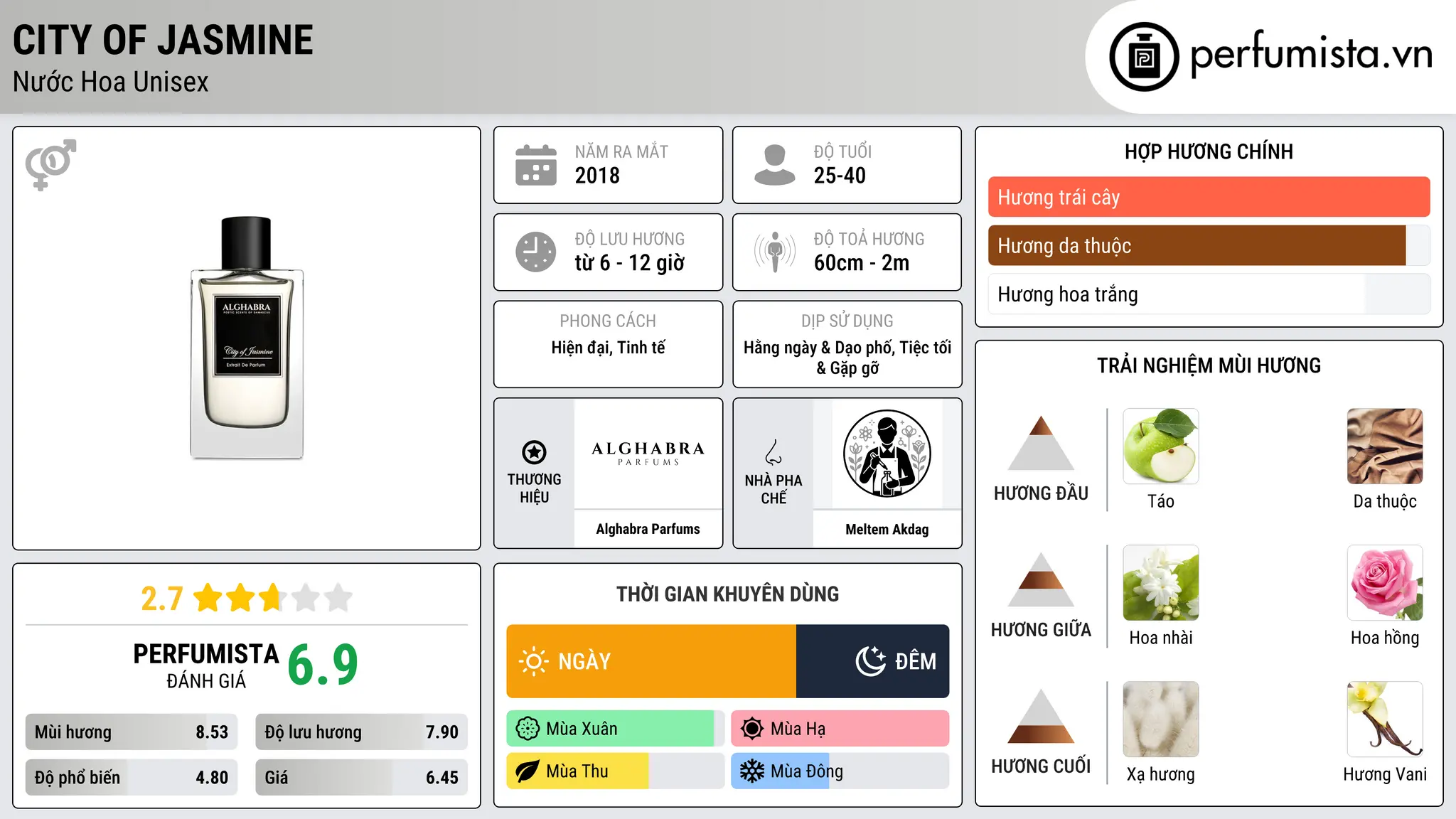Image resolution: width=1456 pixels, height=819 pixels.
Task: Click the Hương Vani note label
Action: (1385, 774)
